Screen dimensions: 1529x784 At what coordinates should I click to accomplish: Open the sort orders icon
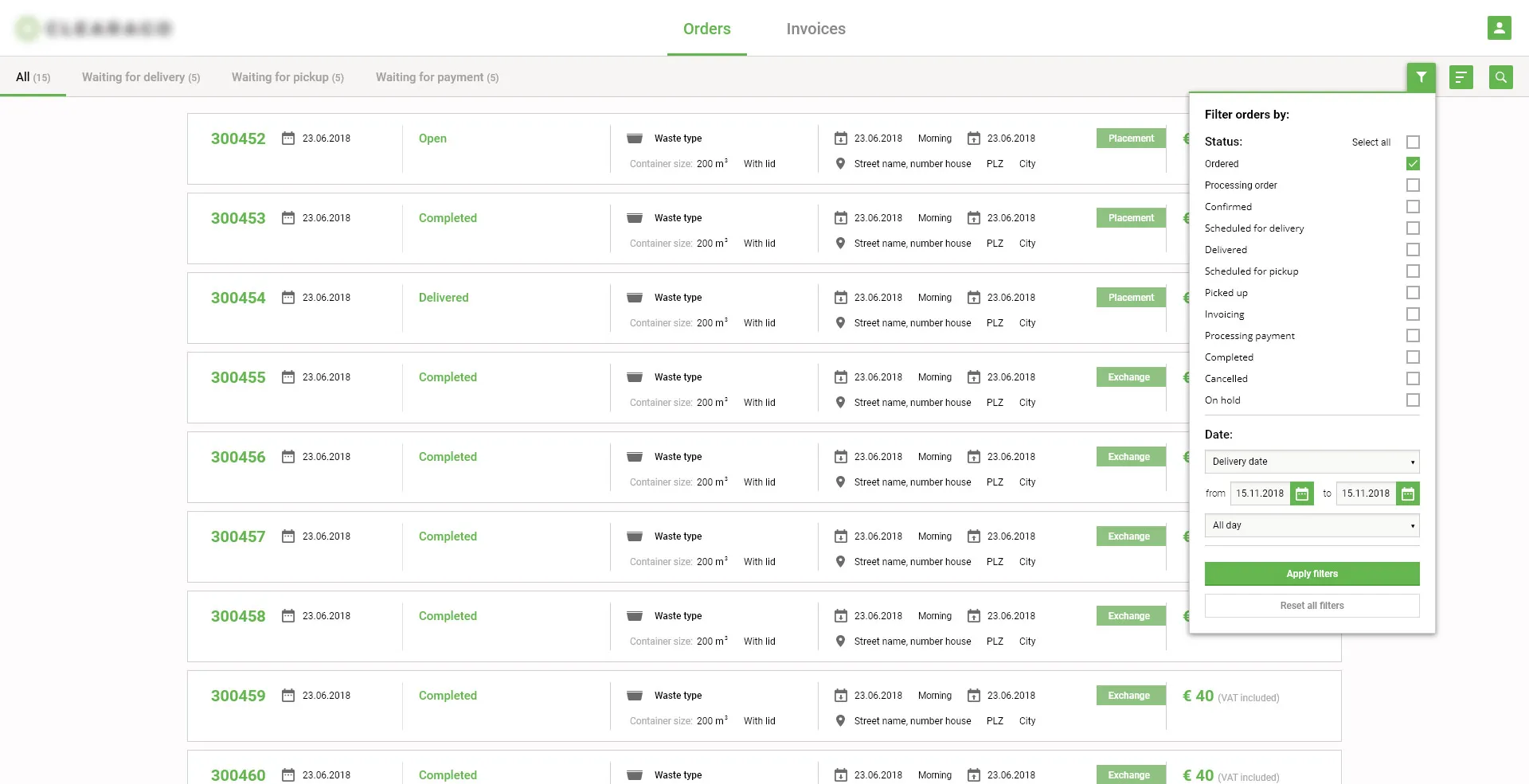(1461, 77)
